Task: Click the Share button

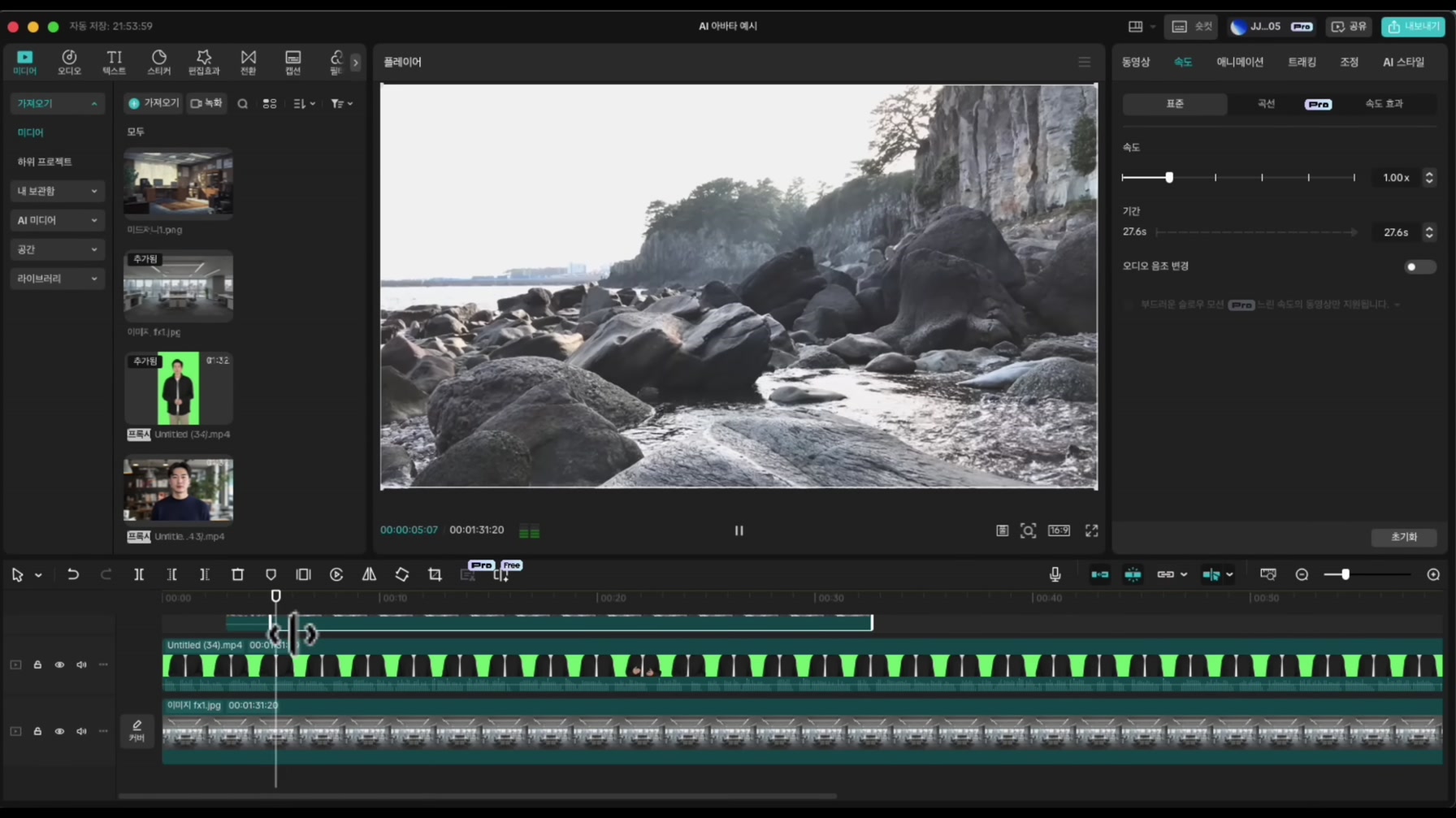Action: tap(1349, 27)
